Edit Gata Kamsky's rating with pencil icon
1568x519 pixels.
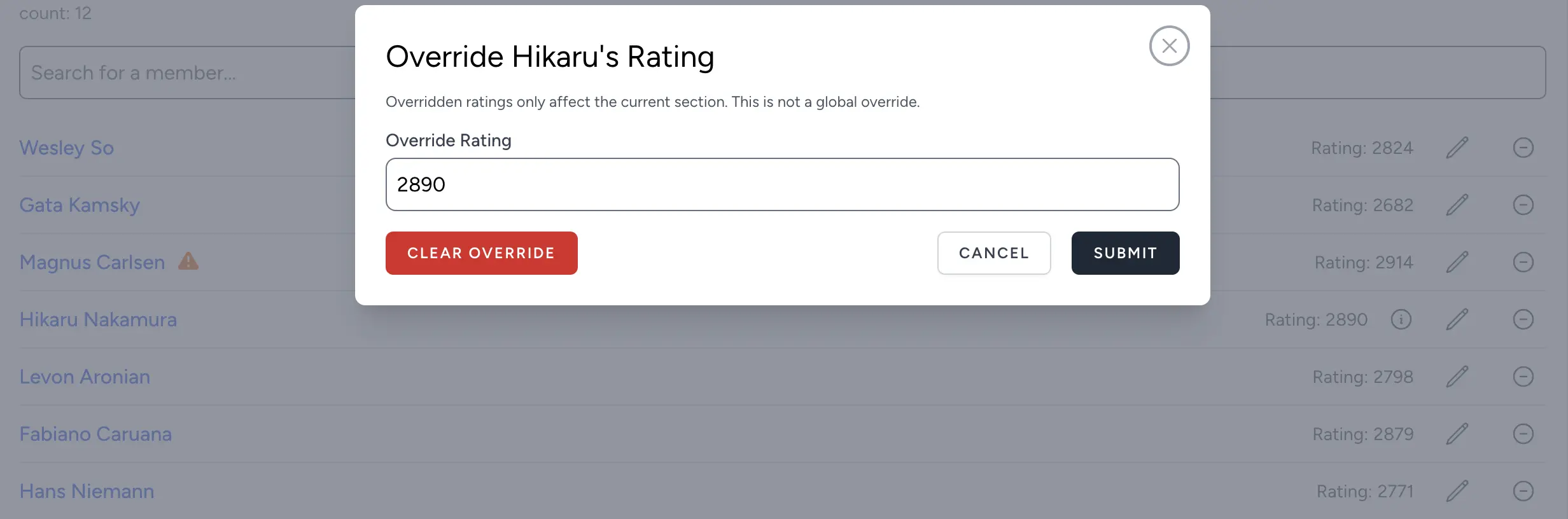coord(1457,205)
